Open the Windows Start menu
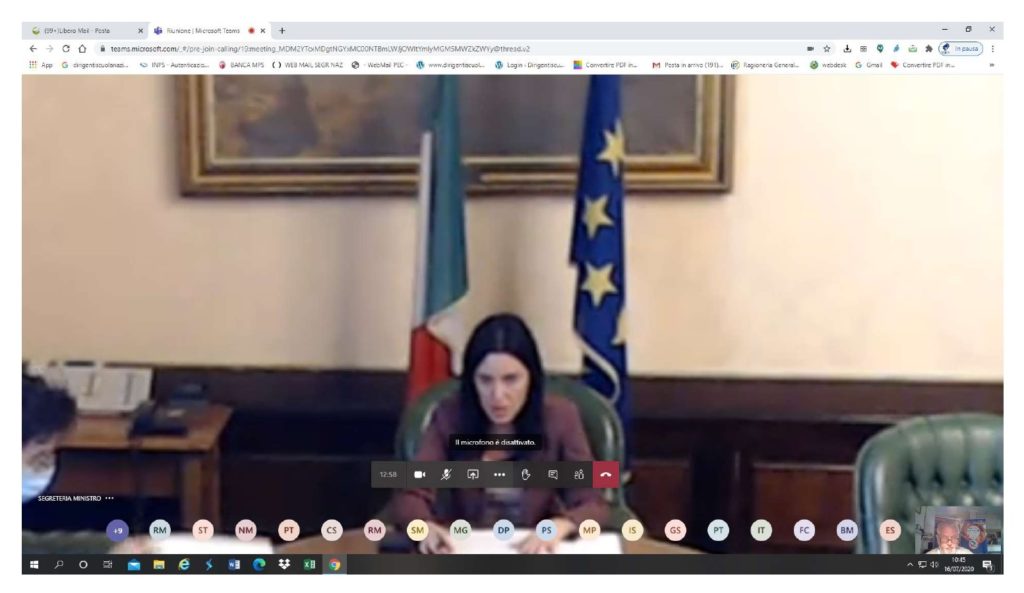The width and height of the screenshot is (1024, 593). (34, 564)
